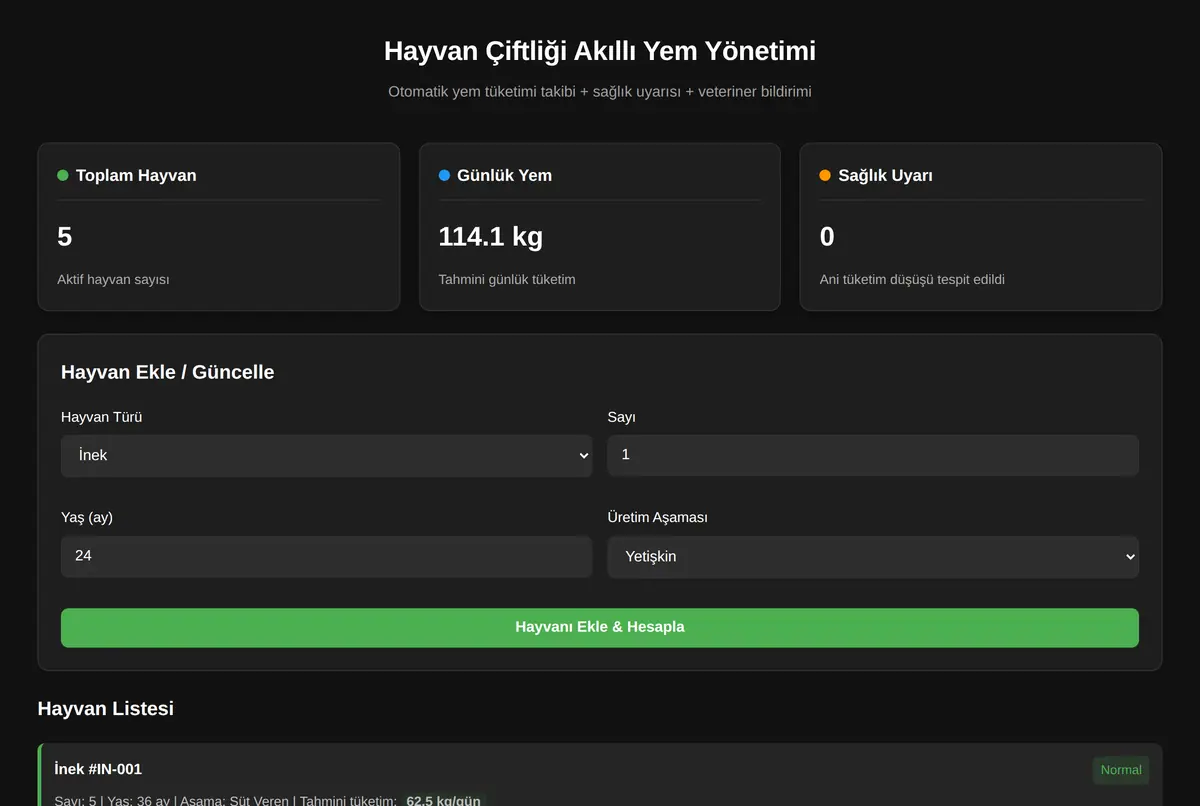This screenshot has height=806, width=1200.
Task: Click the green dot beside Toplam Hayvan
Action: point(63,175)
